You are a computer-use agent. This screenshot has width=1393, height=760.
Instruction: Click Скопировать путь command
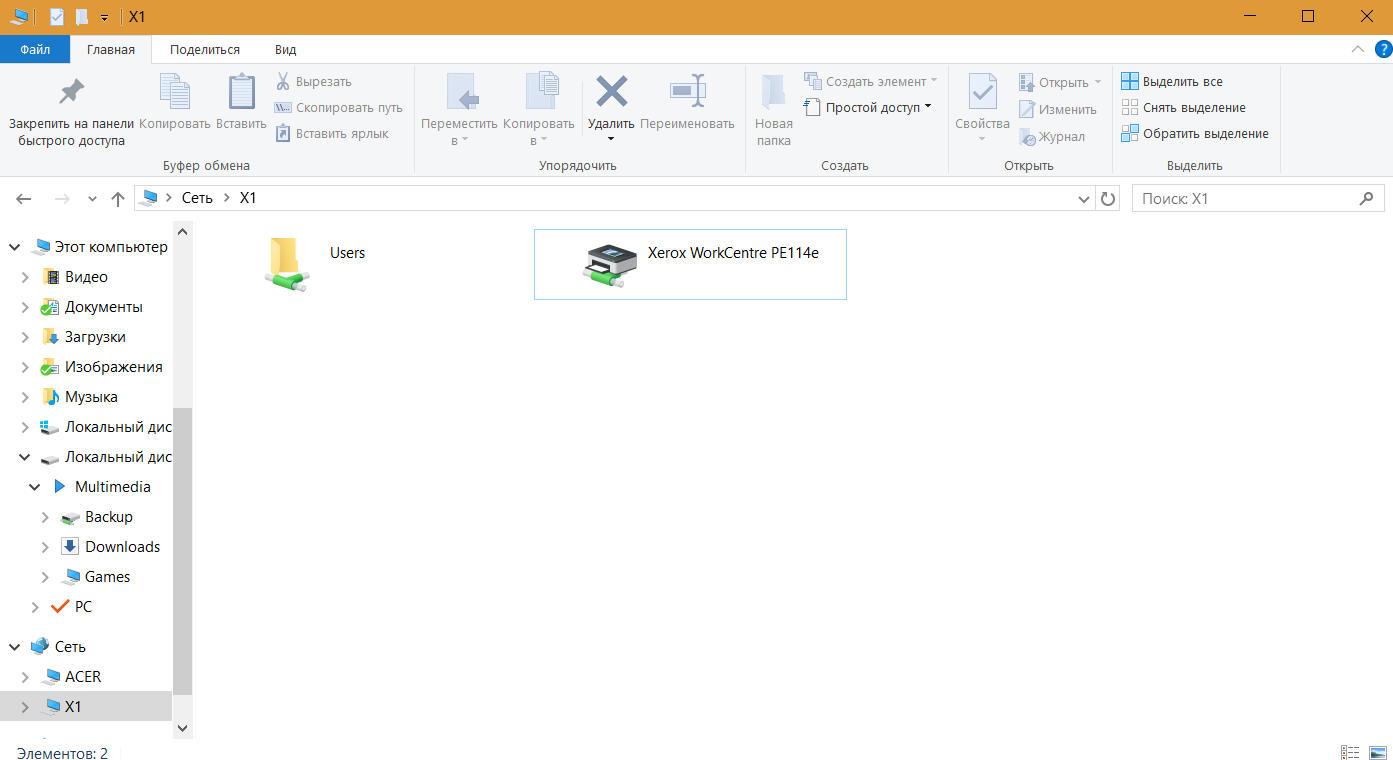tap(338, 108)
